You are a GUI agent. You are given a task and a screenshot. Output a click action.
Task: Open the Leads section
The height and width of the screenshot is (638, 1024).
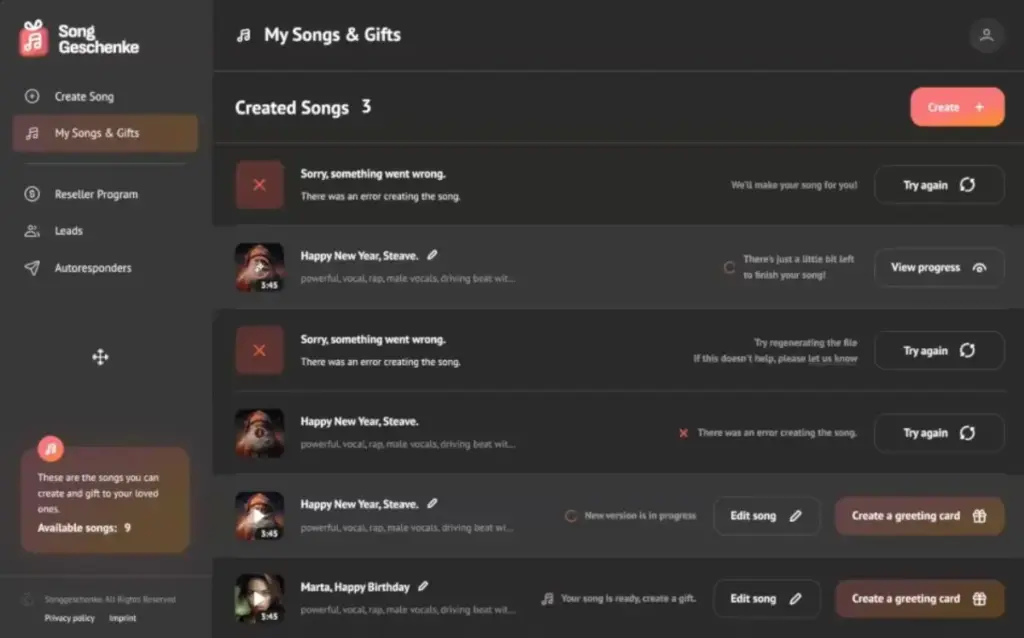69,231
